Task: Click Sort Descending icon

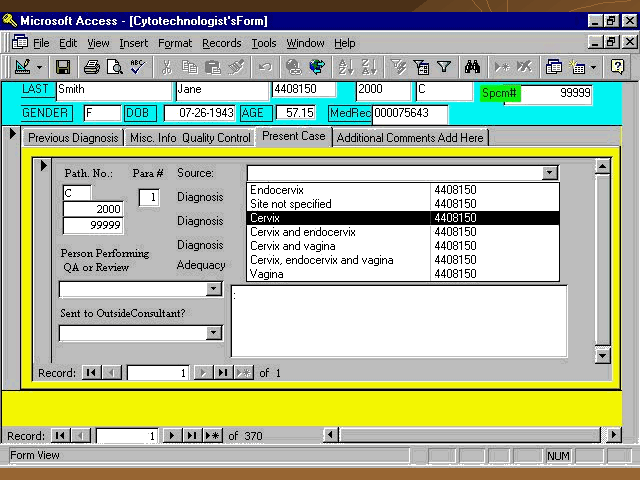Action: pyautogui.click(x=368, y=67)
